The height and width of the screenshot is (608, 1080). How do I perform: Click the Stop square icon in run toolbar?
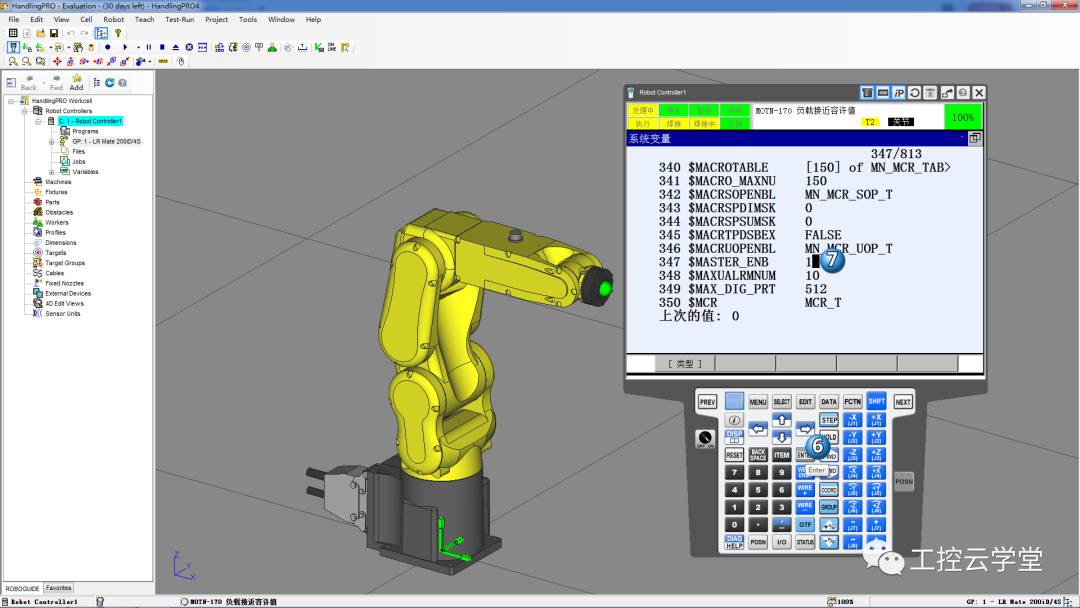coord(163,48)
